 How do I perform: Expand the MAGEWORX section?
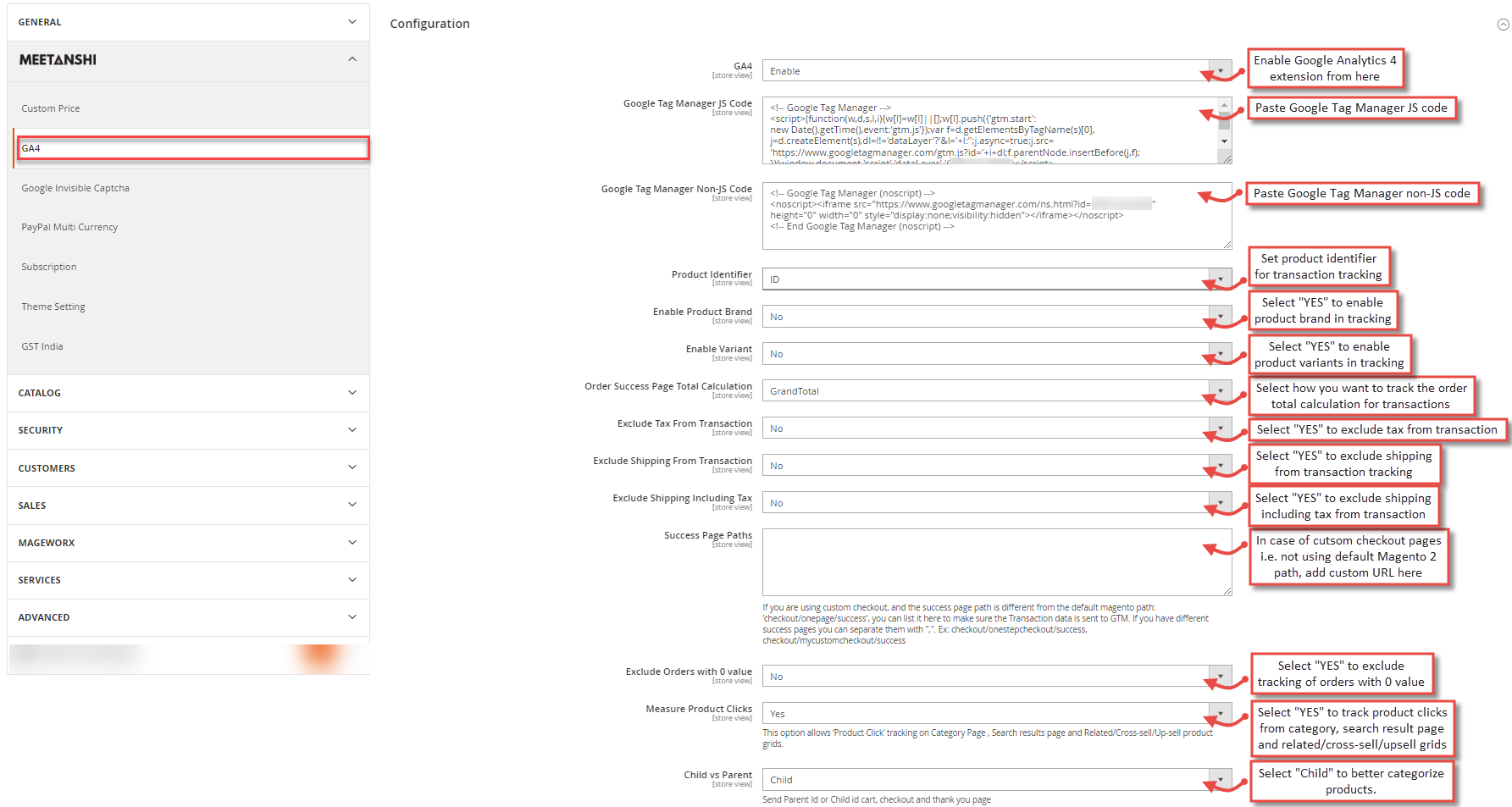click(188, 543)
